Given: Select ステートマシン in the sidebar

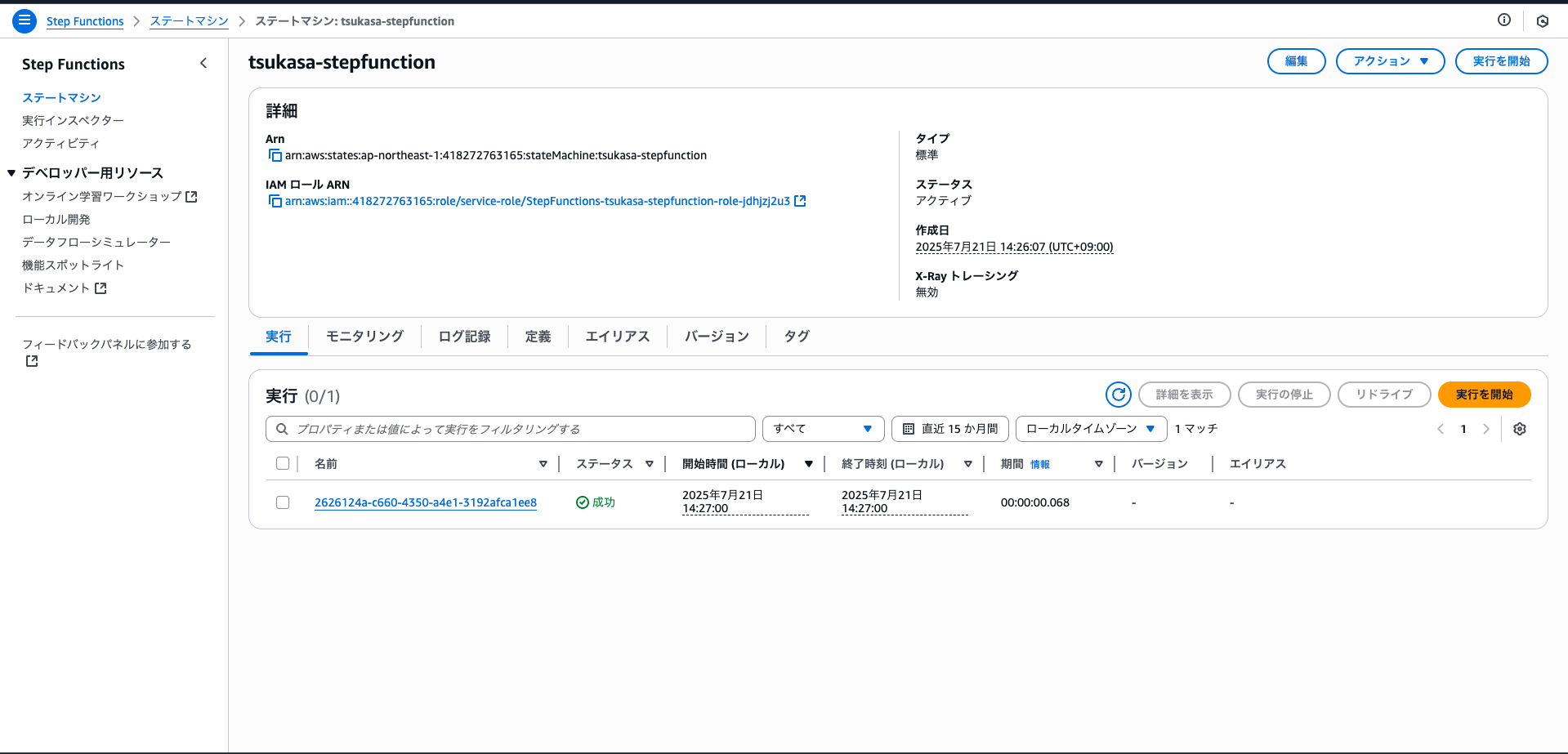Looking at the screenshot, I should (x=61, y=98).
